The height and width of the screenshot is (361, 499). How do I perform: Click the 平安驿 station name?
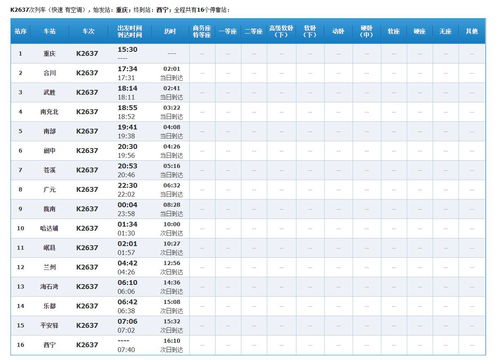point(49,325)
